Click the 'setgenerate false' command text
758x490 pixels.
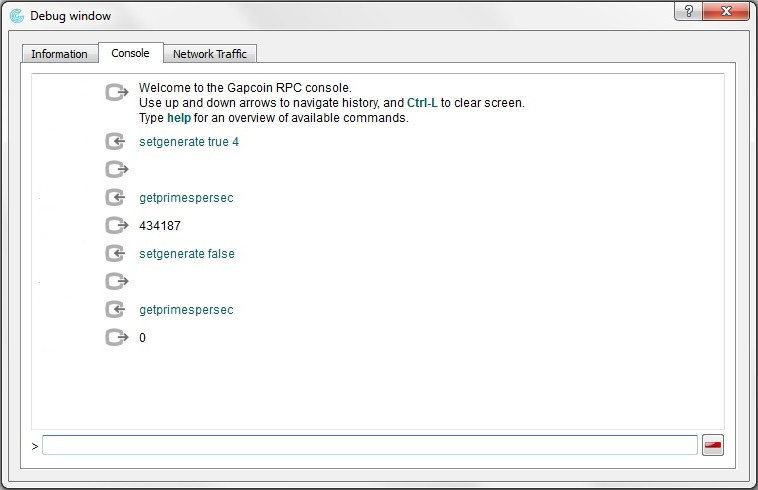pos(187,254)
